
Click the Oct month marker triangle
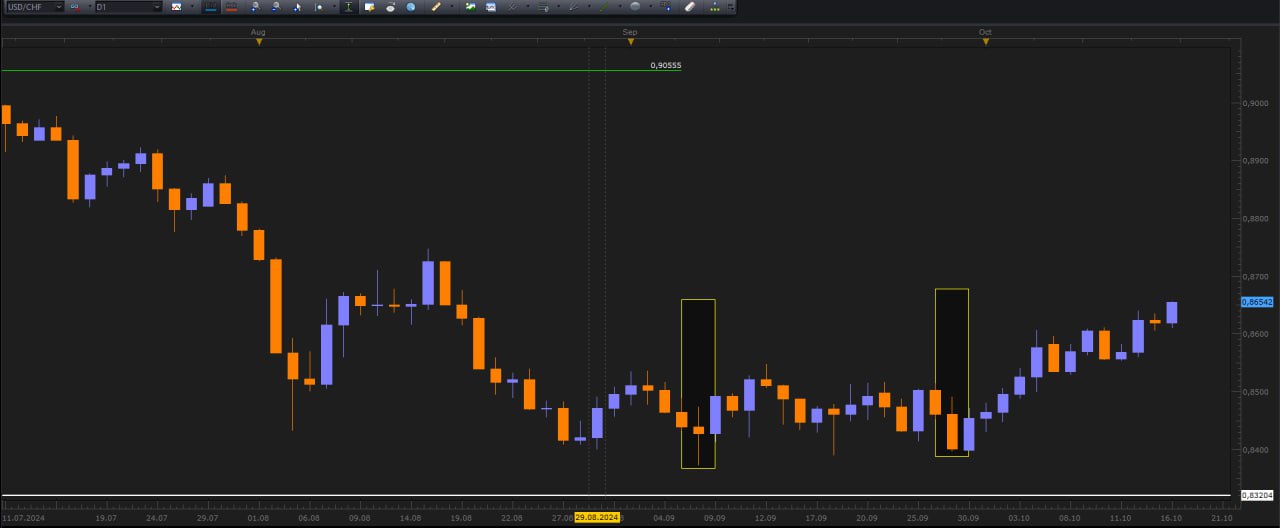[986, 41]
